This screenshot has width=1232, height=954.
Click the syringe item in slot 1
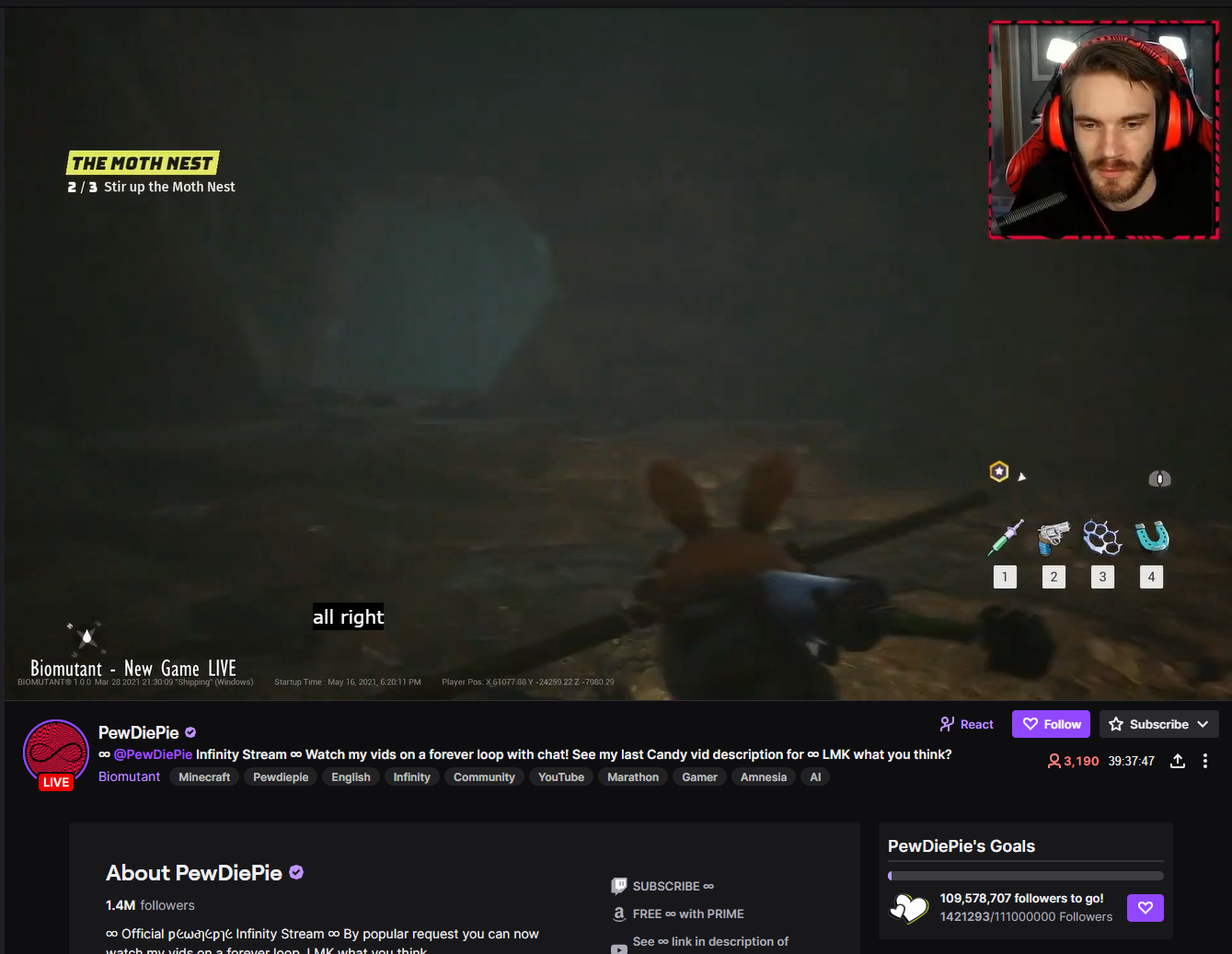(1005, 537)
